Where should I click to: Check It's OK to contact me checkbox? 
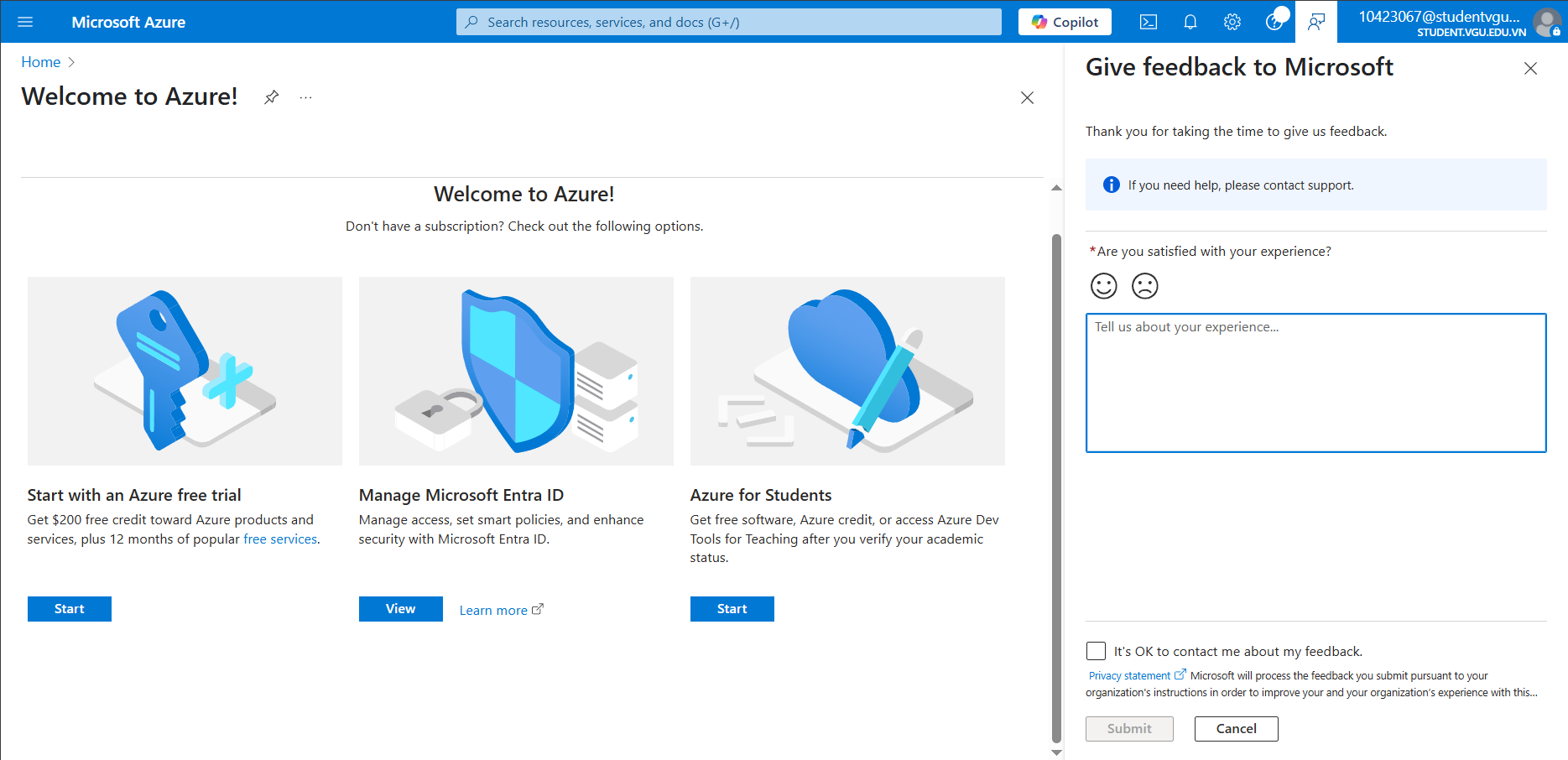pyautogui.click(x=1096, y=651)
